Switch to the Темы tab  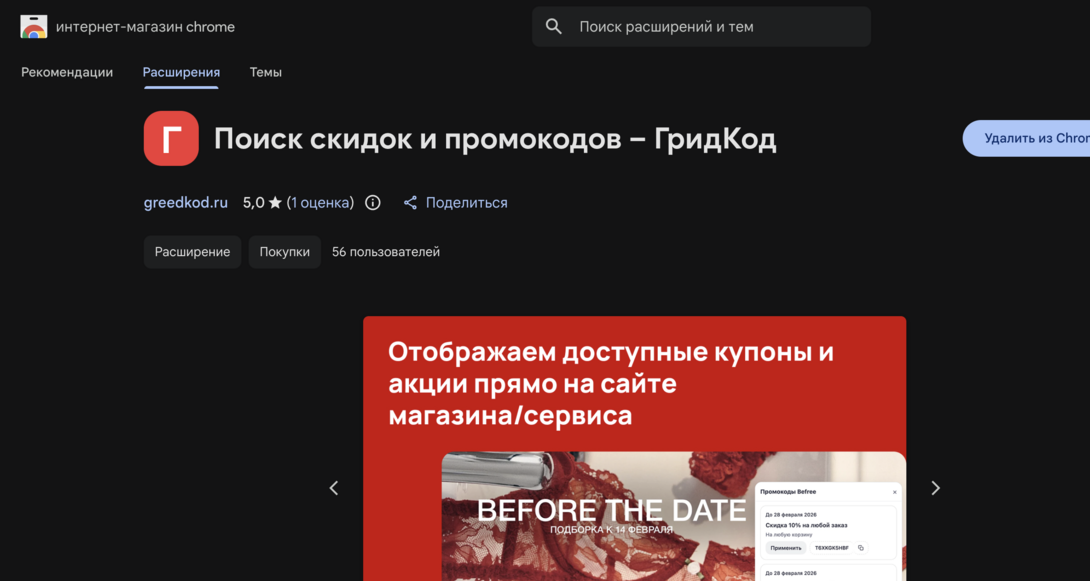266,72
